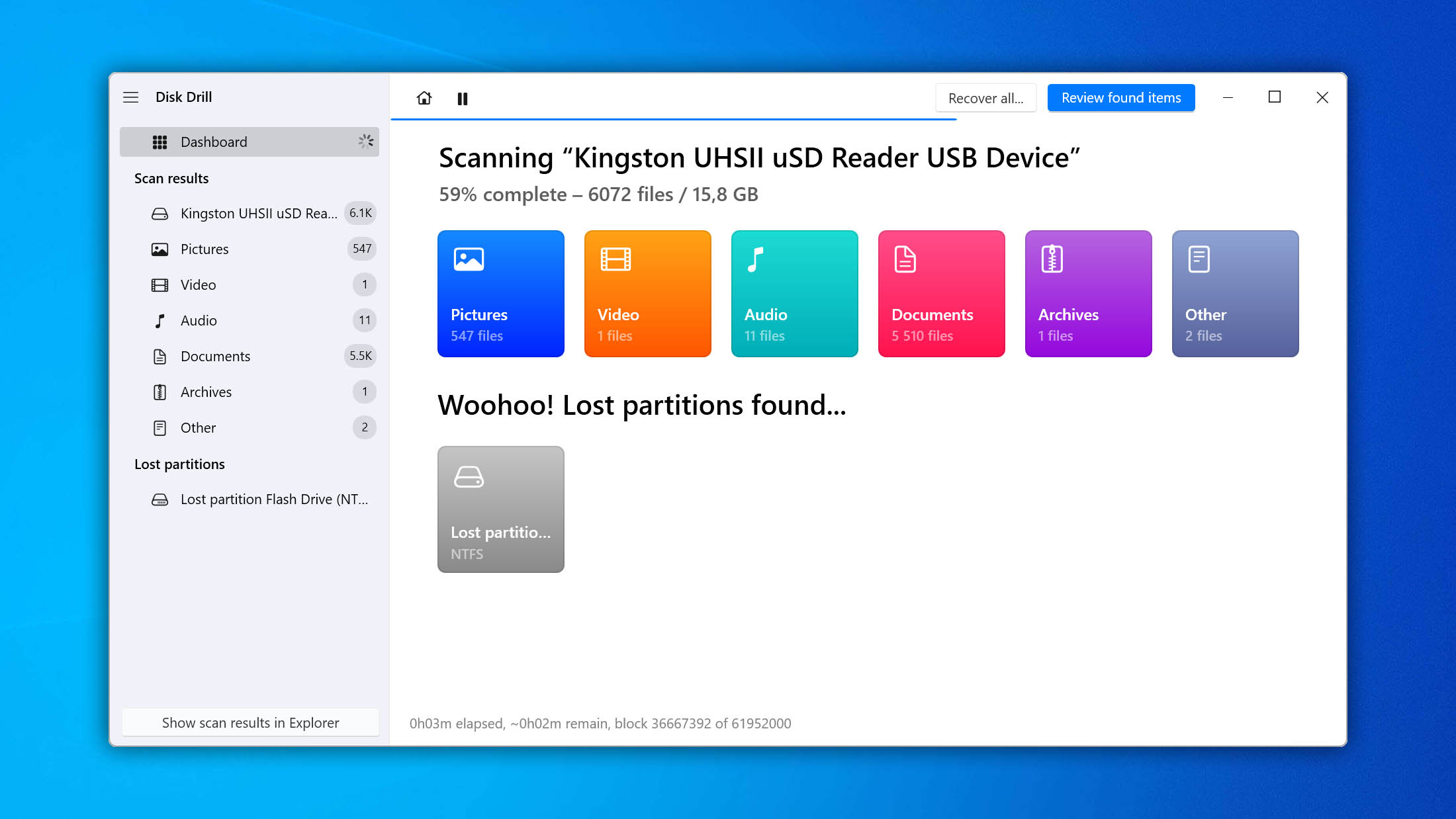
Task: Open the Audio 11 files card
Action: pyautogui.click(x=795, y=294)
